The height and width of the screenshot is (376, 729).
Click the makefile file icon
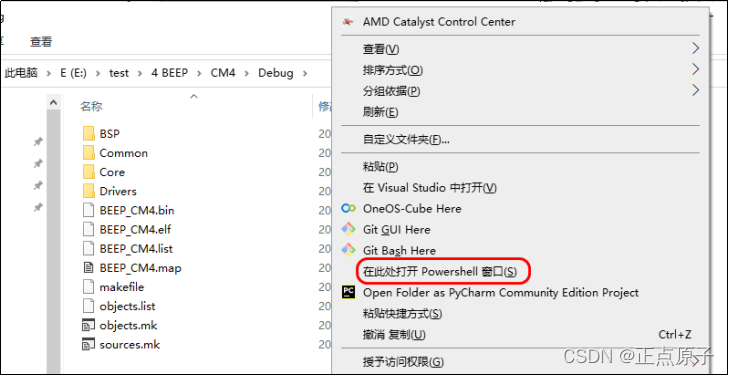pos(88,287)
